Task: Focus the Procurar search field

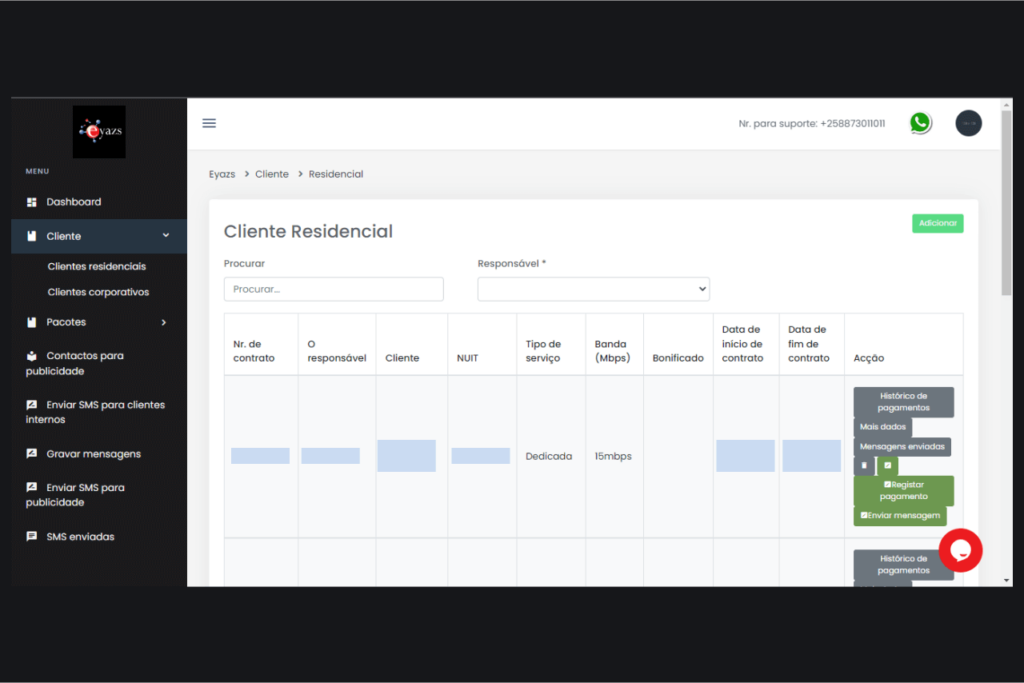Action: [x=334, y=289]
